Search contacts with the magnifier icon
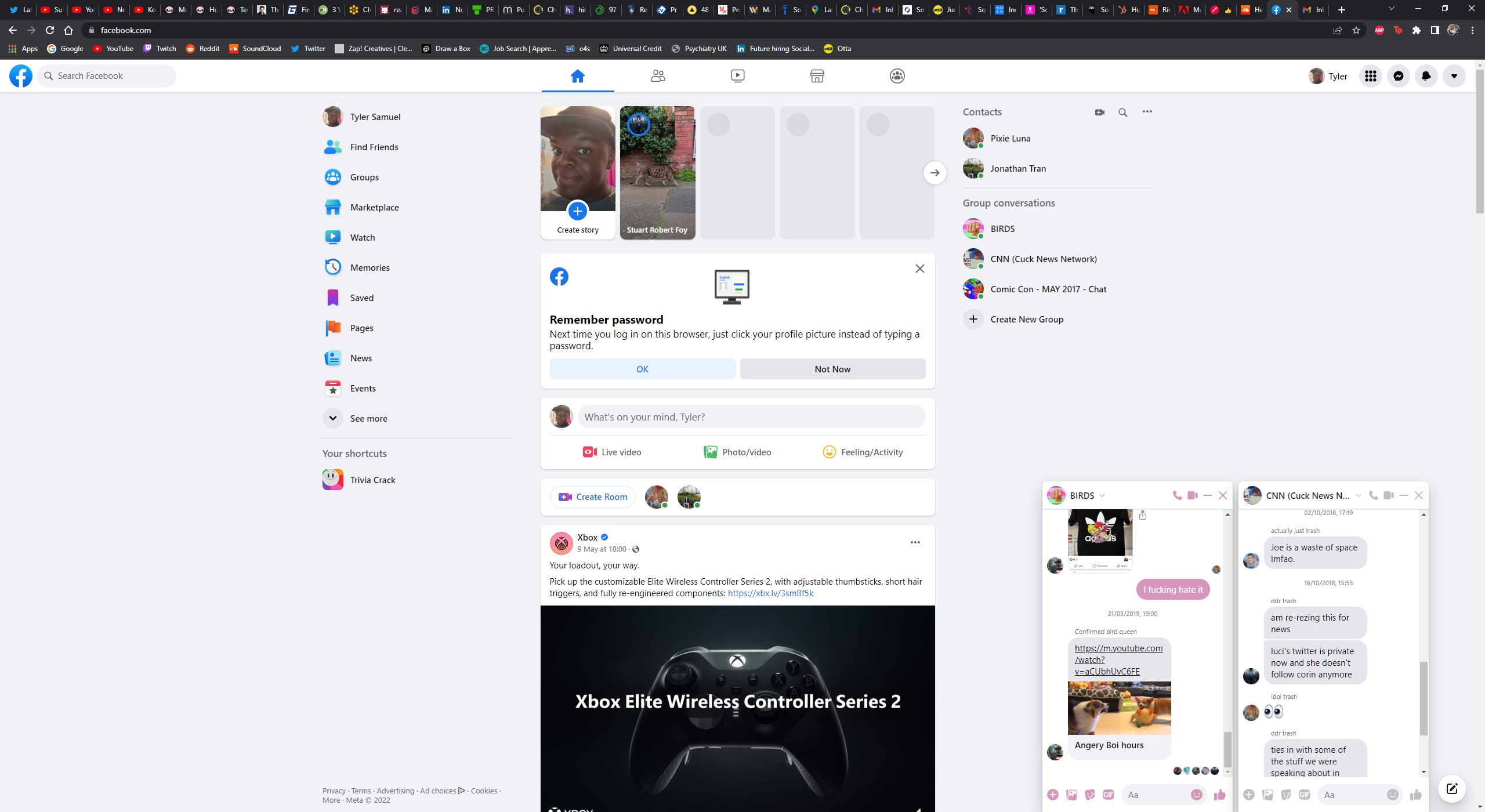1485x812 pixels. click(x=1123, y=112)
